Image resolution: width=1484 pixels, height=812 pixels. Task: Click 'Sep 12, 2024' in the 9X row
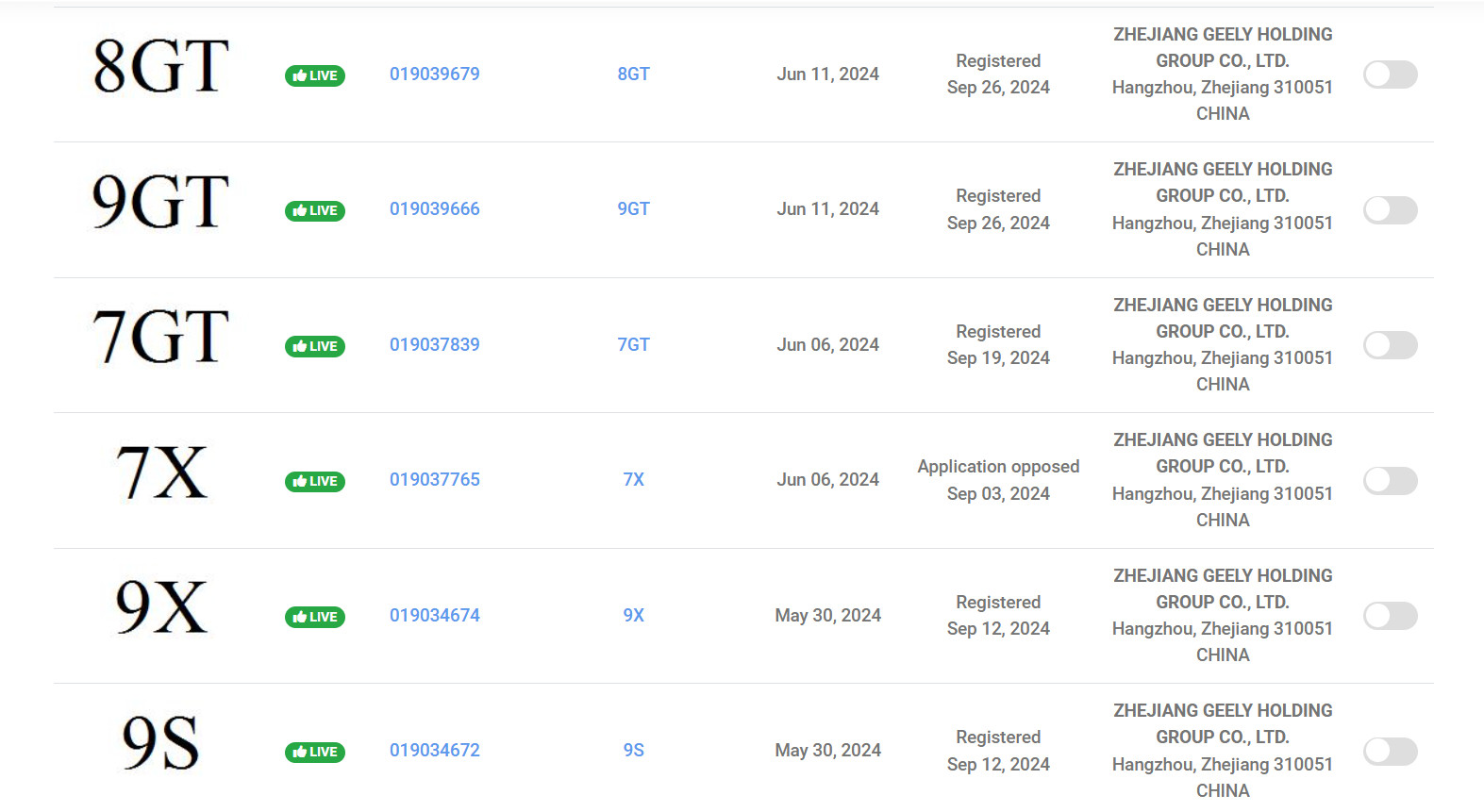(998, 628)
